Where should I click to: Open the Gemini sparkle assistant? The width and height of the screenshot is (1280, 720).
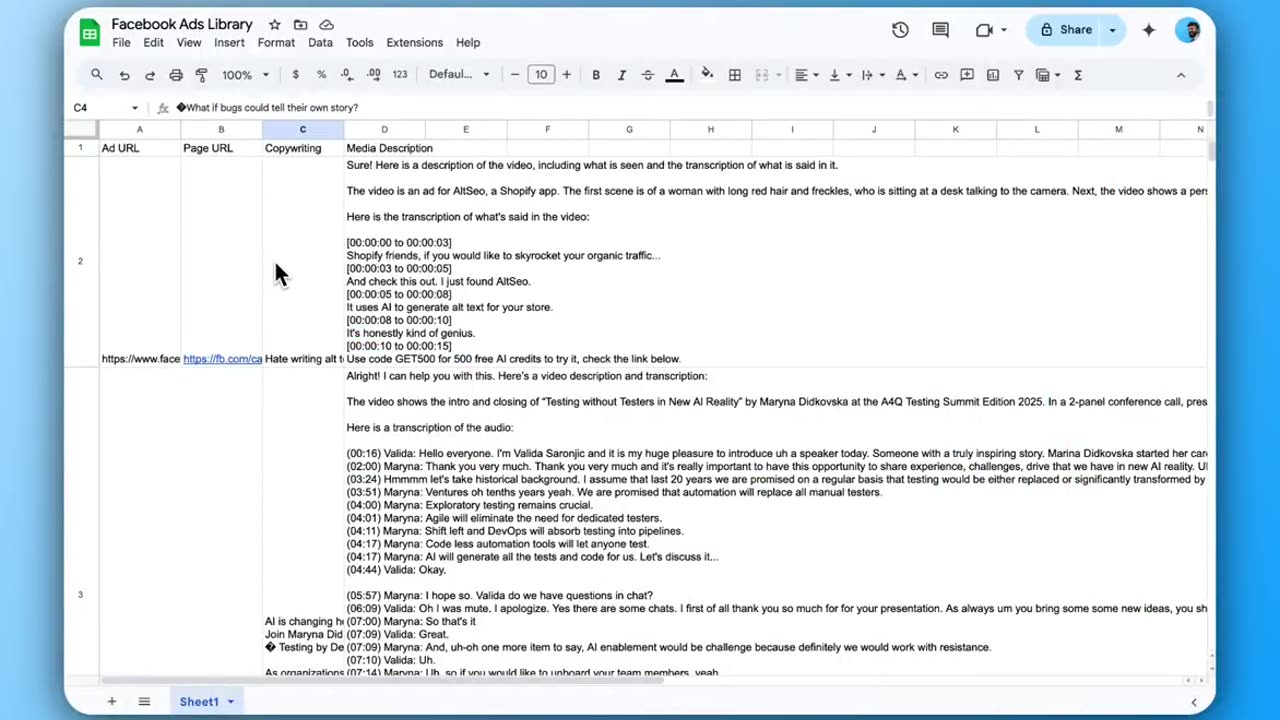click(x=1148, y=30)
